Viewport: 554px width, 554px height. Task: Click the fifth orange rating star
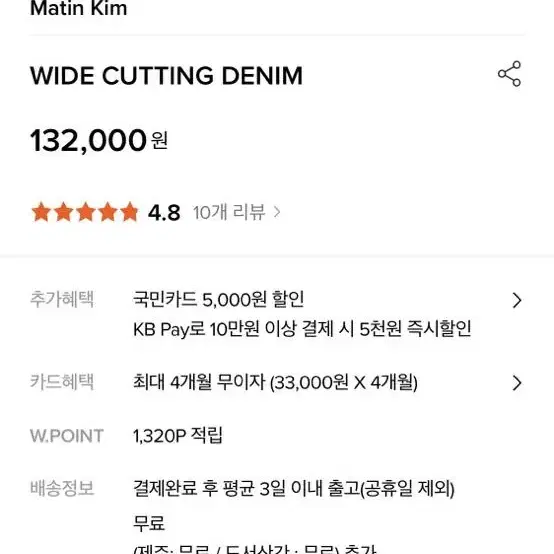point(129,212)
